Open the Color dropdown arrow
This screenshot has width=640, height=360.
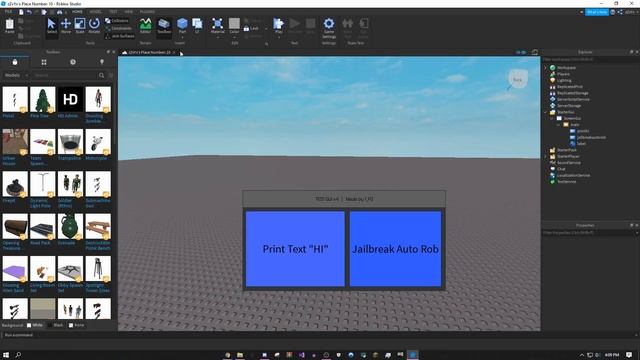[234, 37]
